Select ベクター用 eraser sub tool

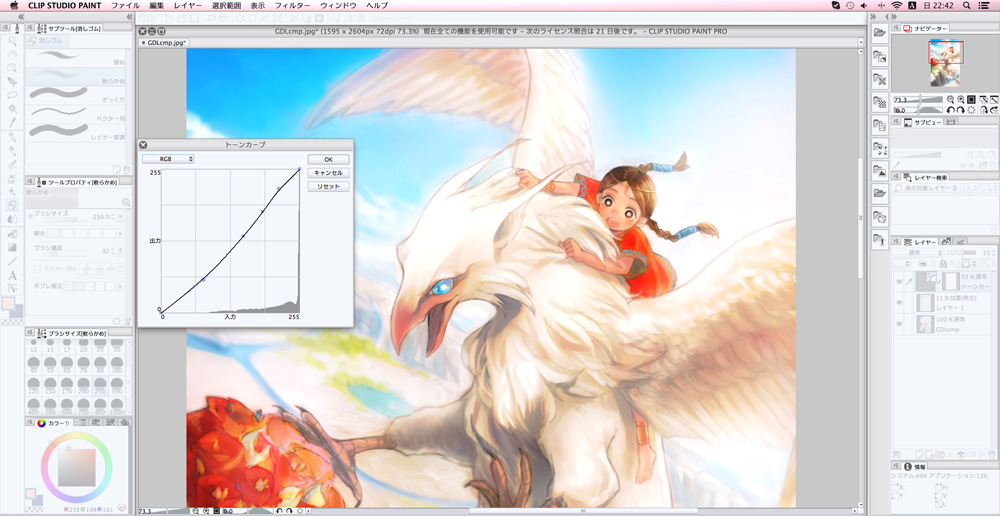tap(76, 114)
